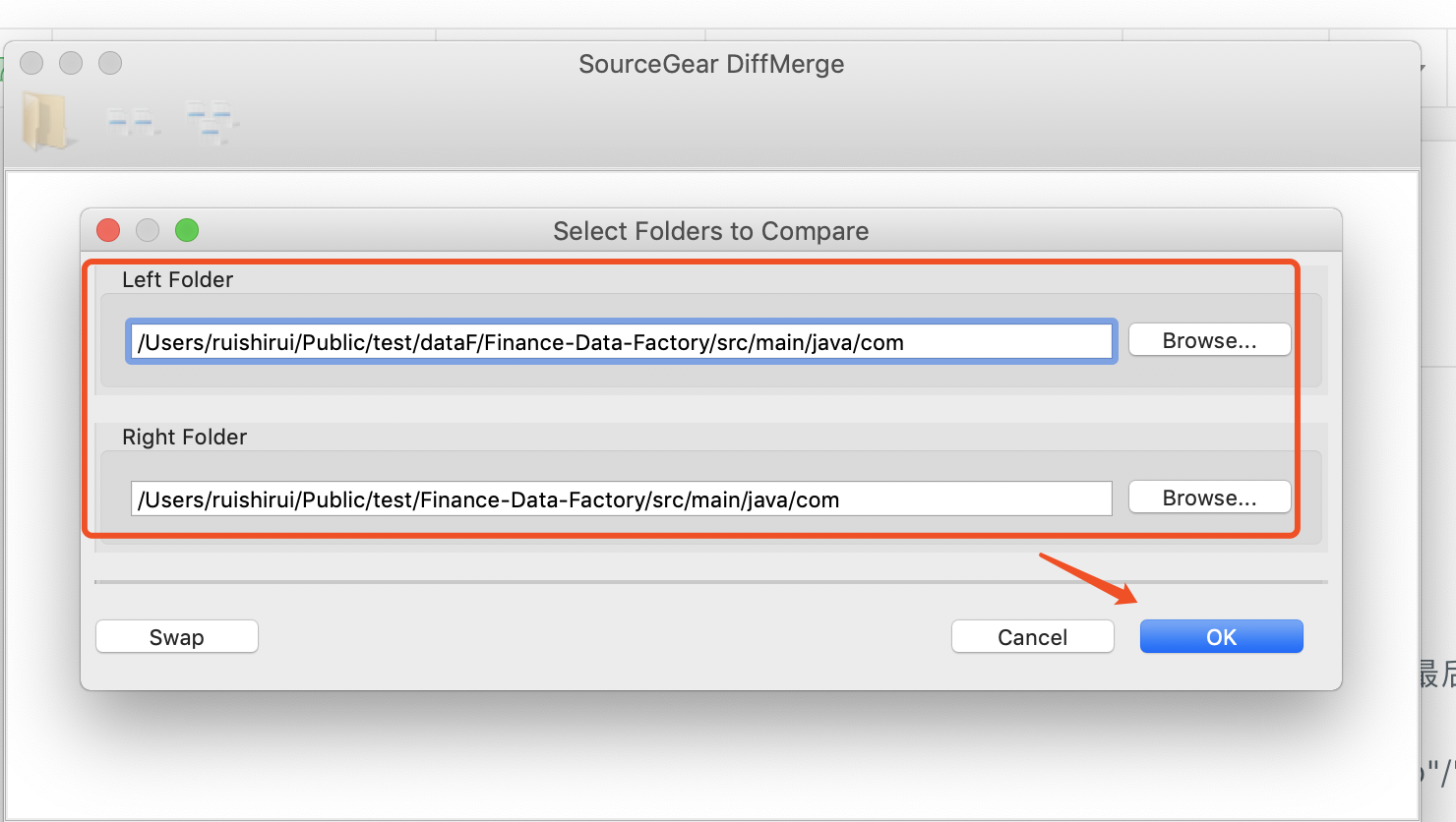Click the background window showing Chinese text
Screen dimensions: 1456x822
(1438, 673)
